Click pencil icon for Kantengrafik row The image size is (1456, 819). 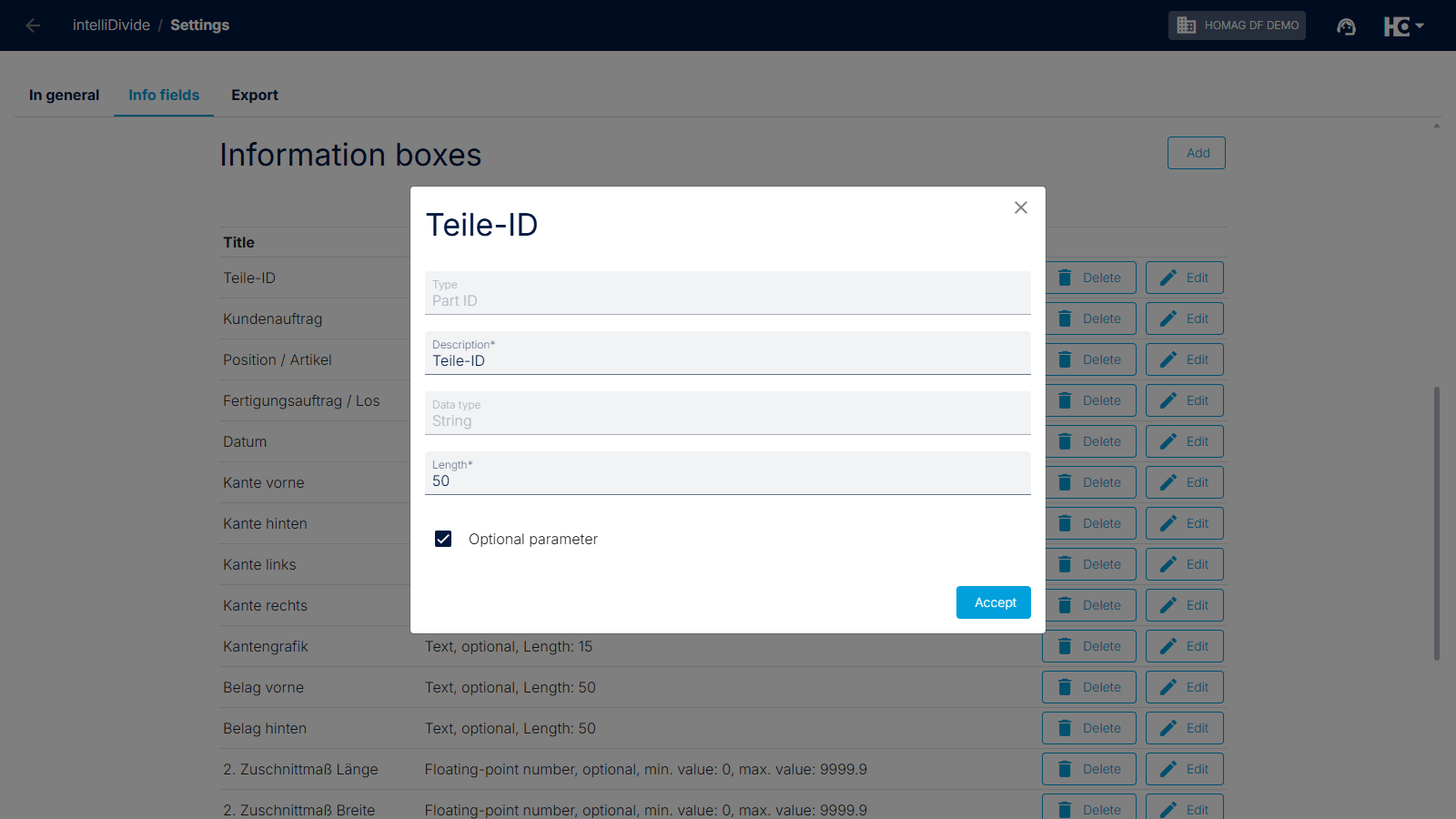[x=1168, y=646]
